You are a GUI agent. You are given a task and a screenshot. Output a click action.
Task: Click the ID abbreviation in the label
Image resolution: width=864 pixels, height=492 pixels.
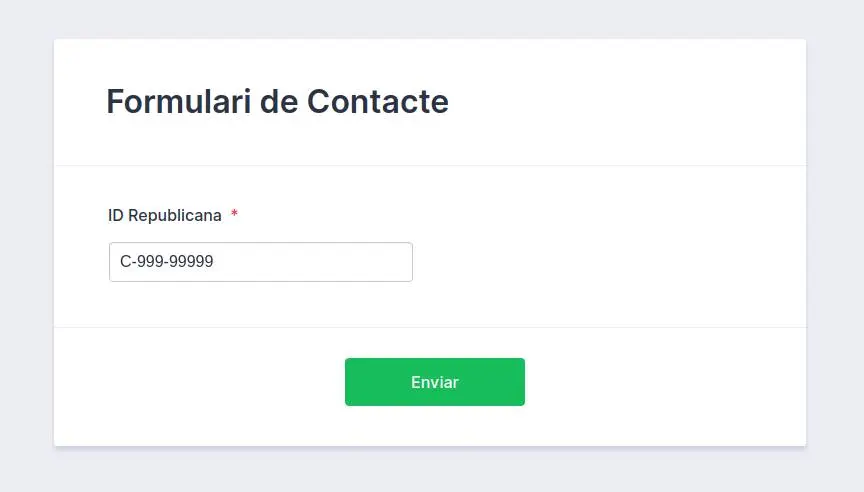coord(115,215)
